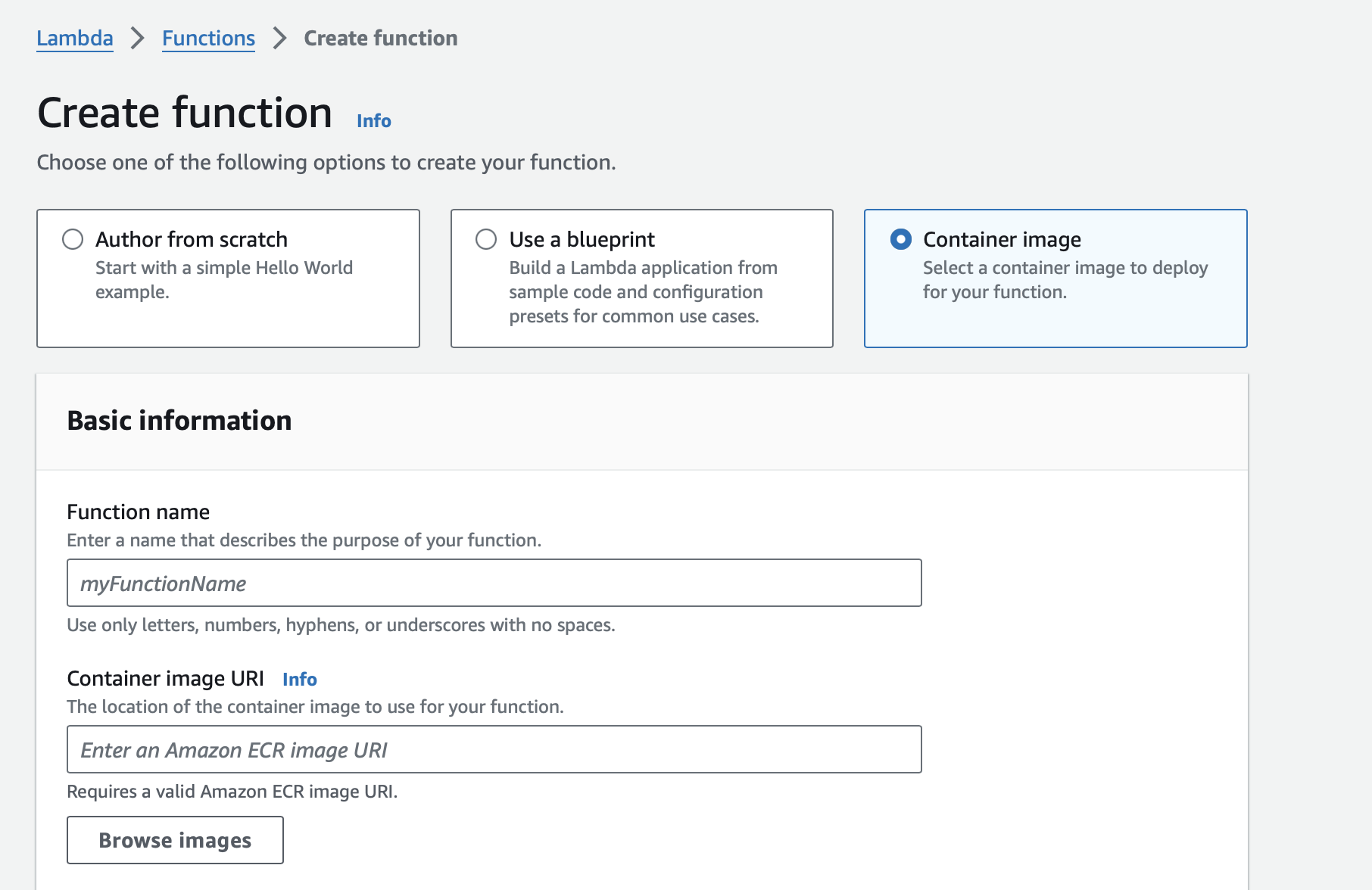Click the chevron between Lambda and Functions
The height and width of the screenshot is (890, 1372).
(x=137, y=38)
